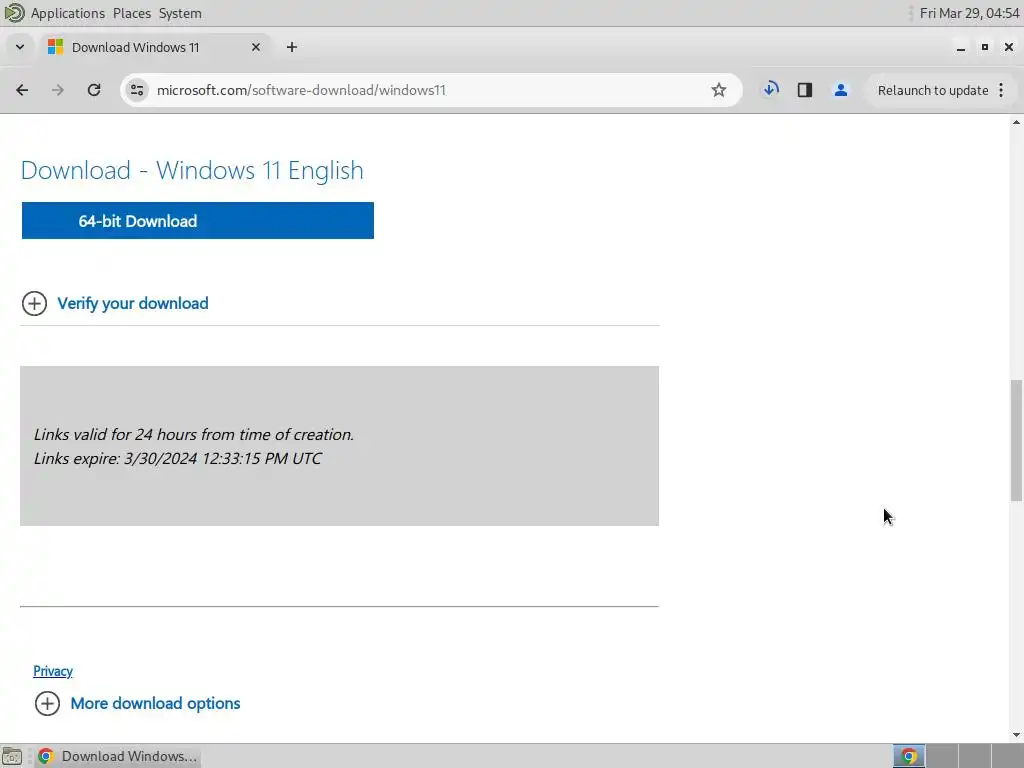This screenshot has width=1024, height=768.
Task: Click the scrollbar up arrow
Action: tap(1016, 122)
